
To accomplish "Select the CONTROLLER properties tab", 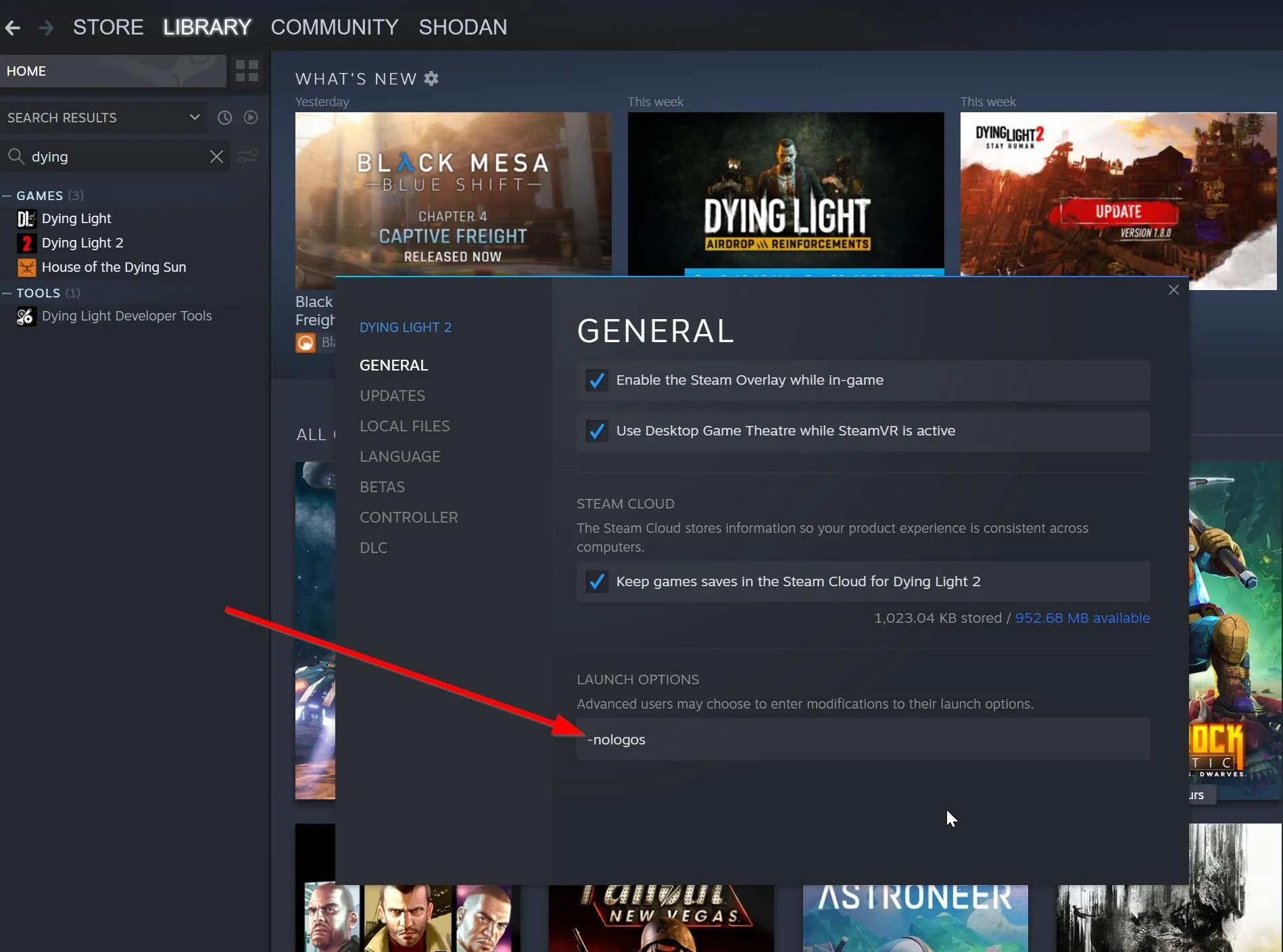I will (x=409, y=517).
